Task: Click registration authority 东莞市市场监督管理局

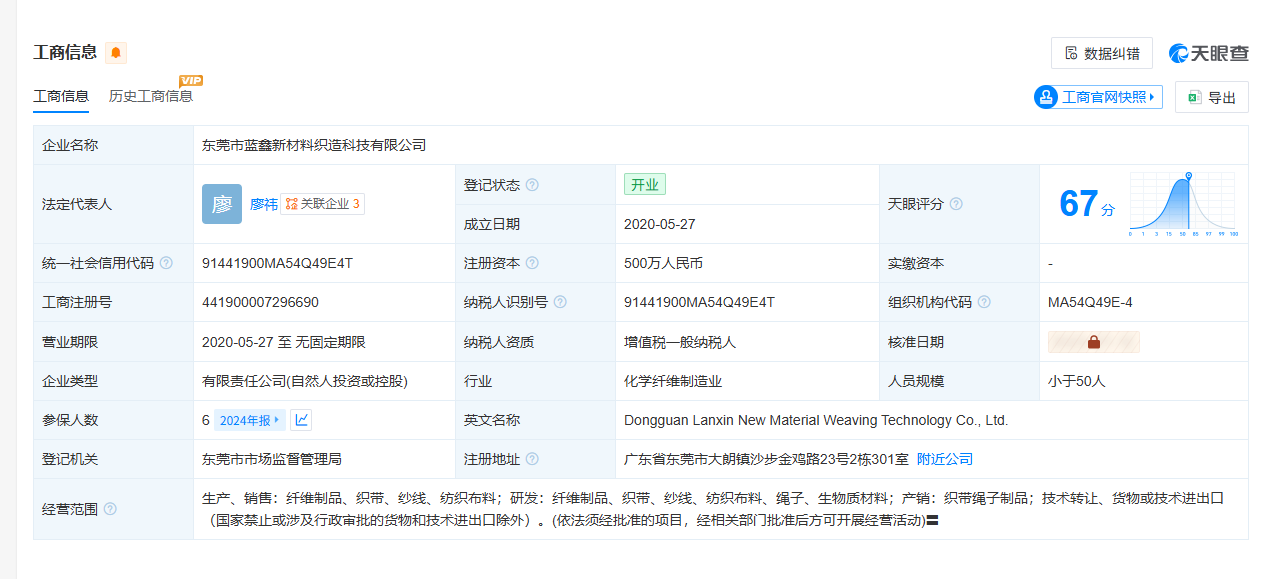Action: pos(272,459)
